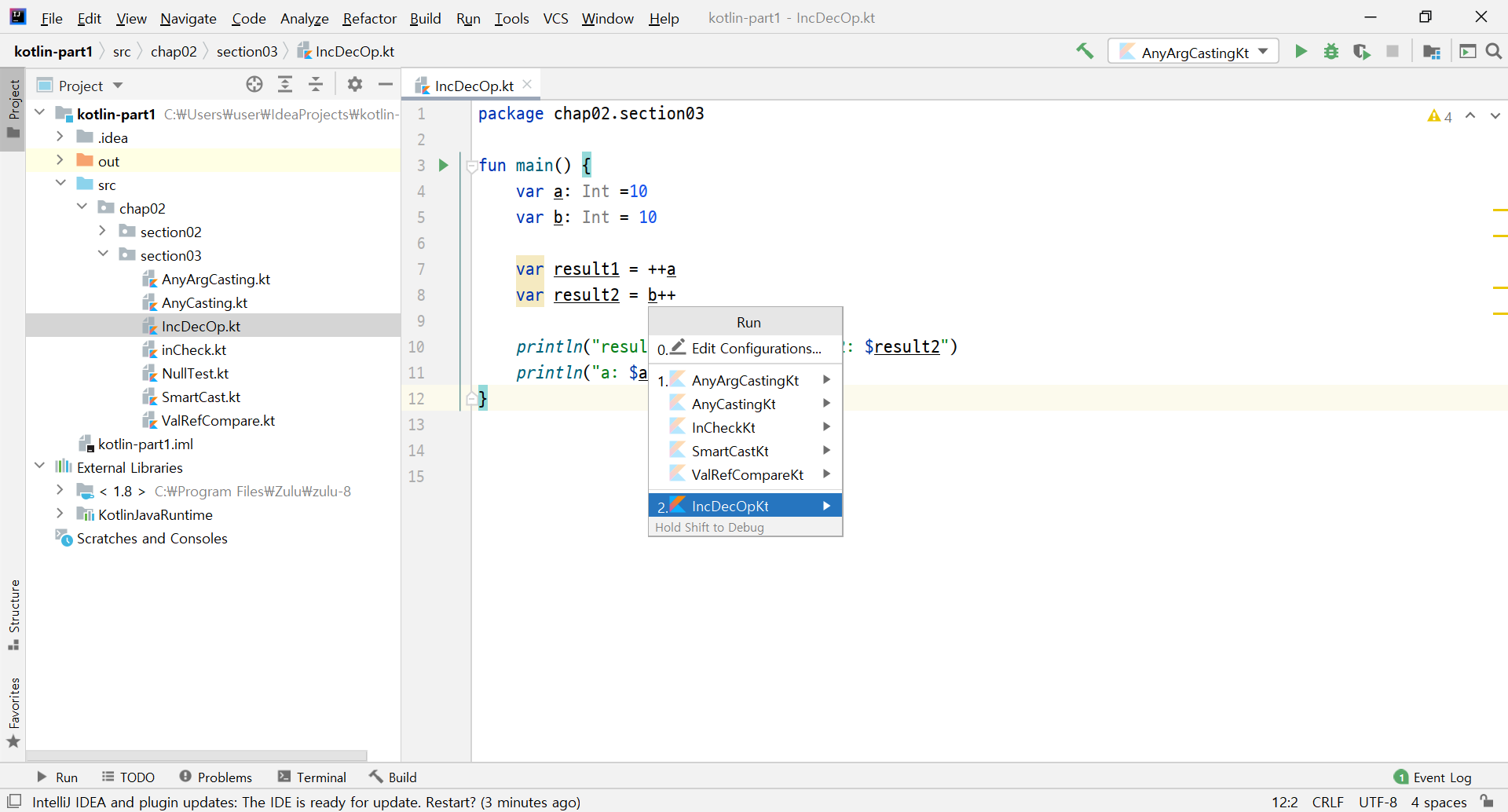Open the AnyArgCastingKt run configuration dropdown

tap(1193, 52)
